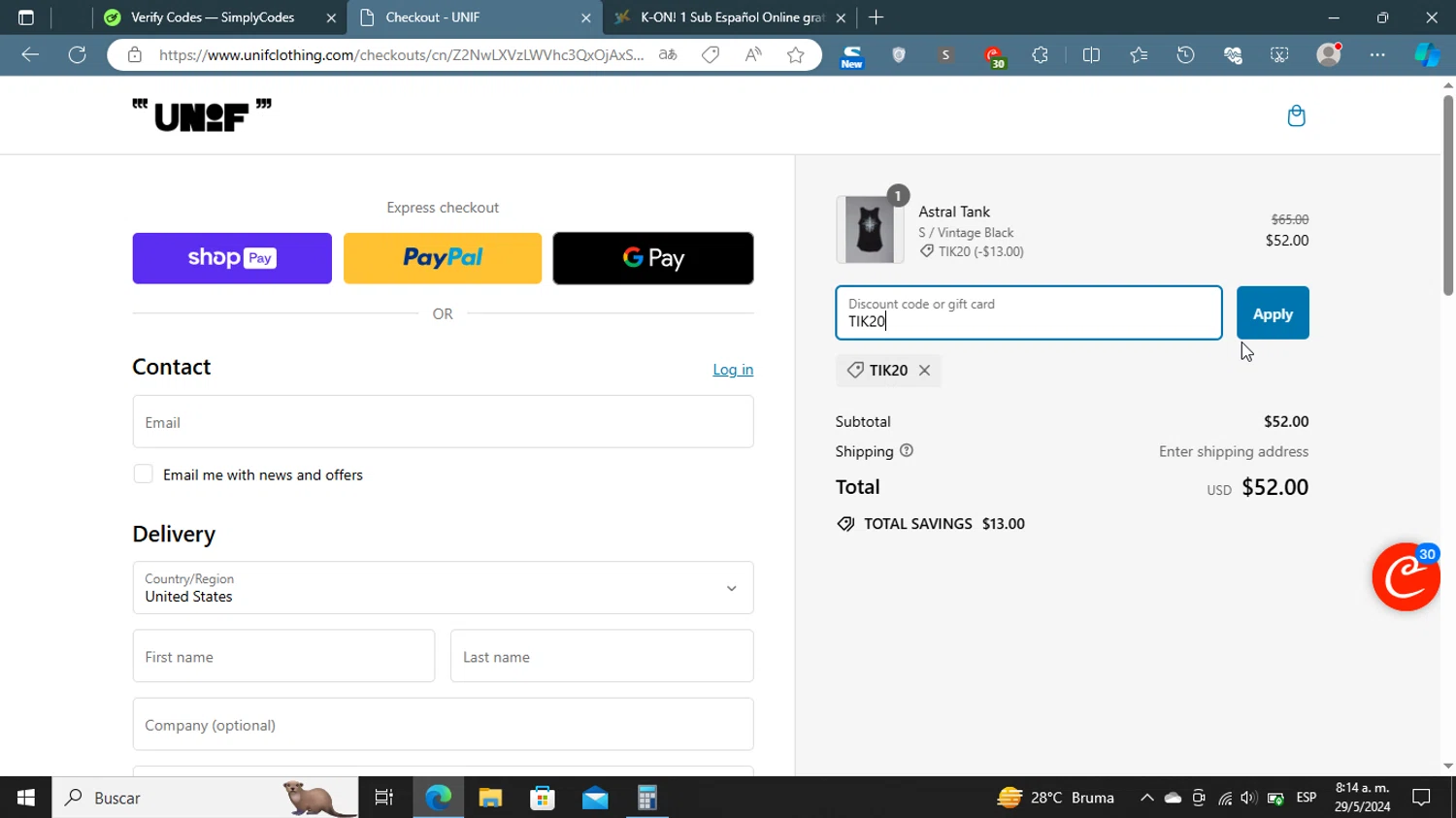Check 'Email me with news and offers'
This screenshot has height=818, width=1456.
pos(143,474)
